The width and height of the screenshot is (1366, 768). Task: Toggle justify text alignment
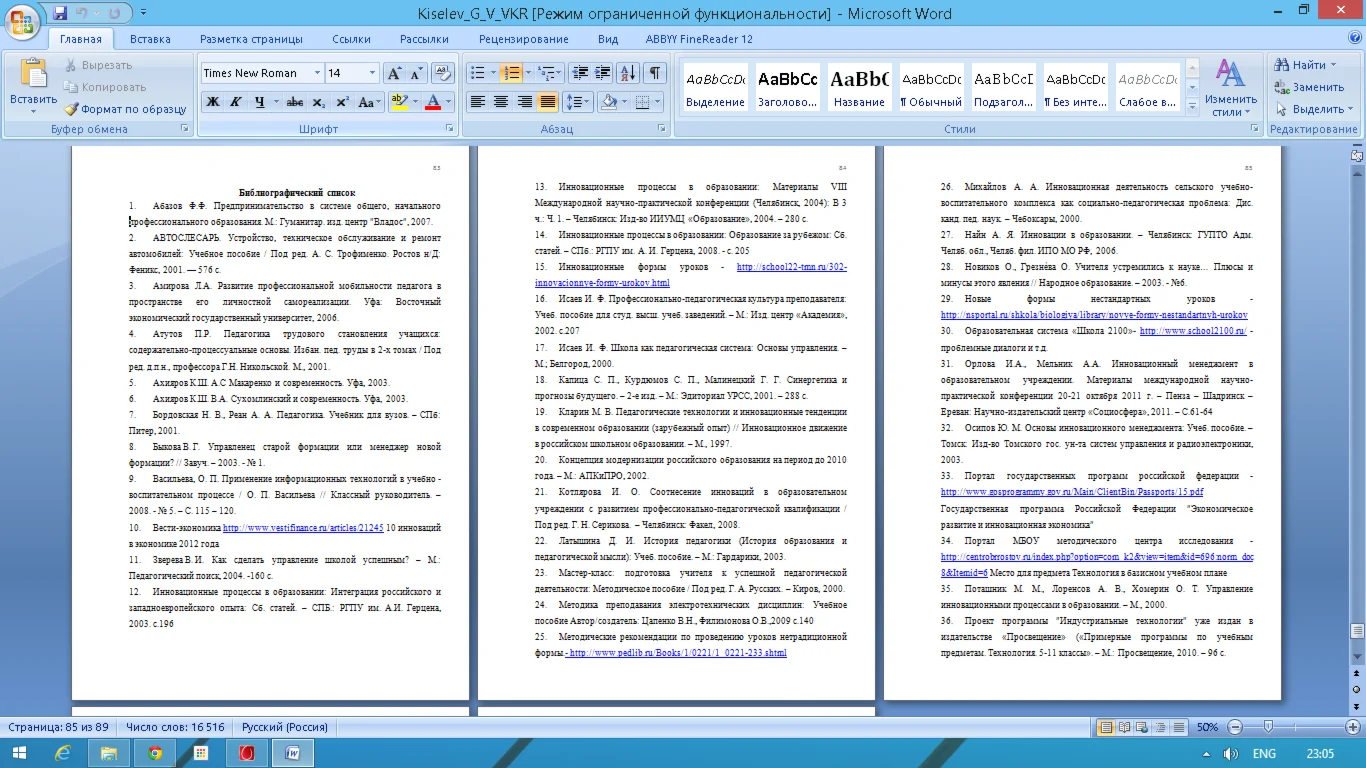click(547, 102)
